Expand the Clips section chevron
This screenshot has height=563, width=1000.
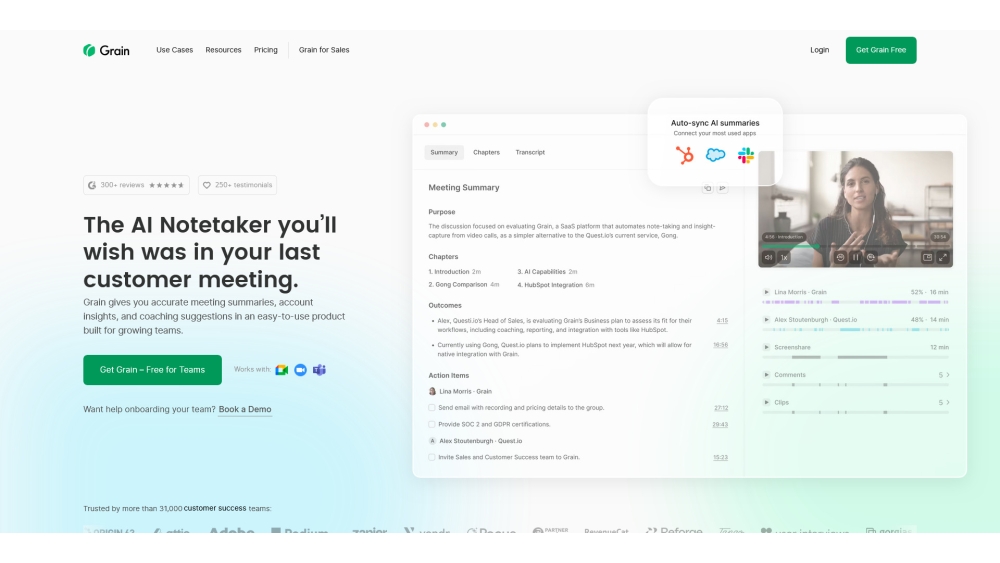[948, 402]
